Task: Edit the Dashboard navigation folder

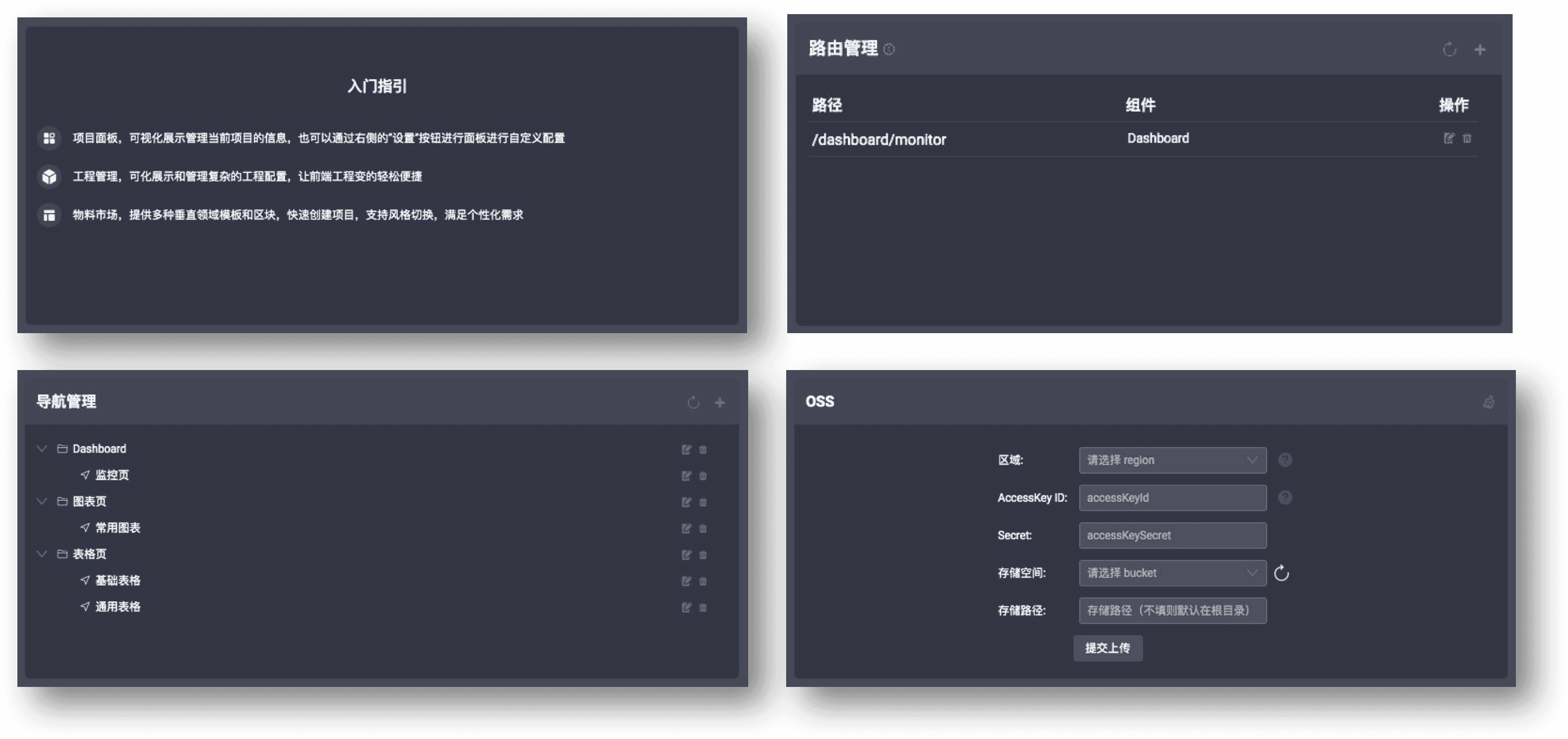Action: pos(686,449)
